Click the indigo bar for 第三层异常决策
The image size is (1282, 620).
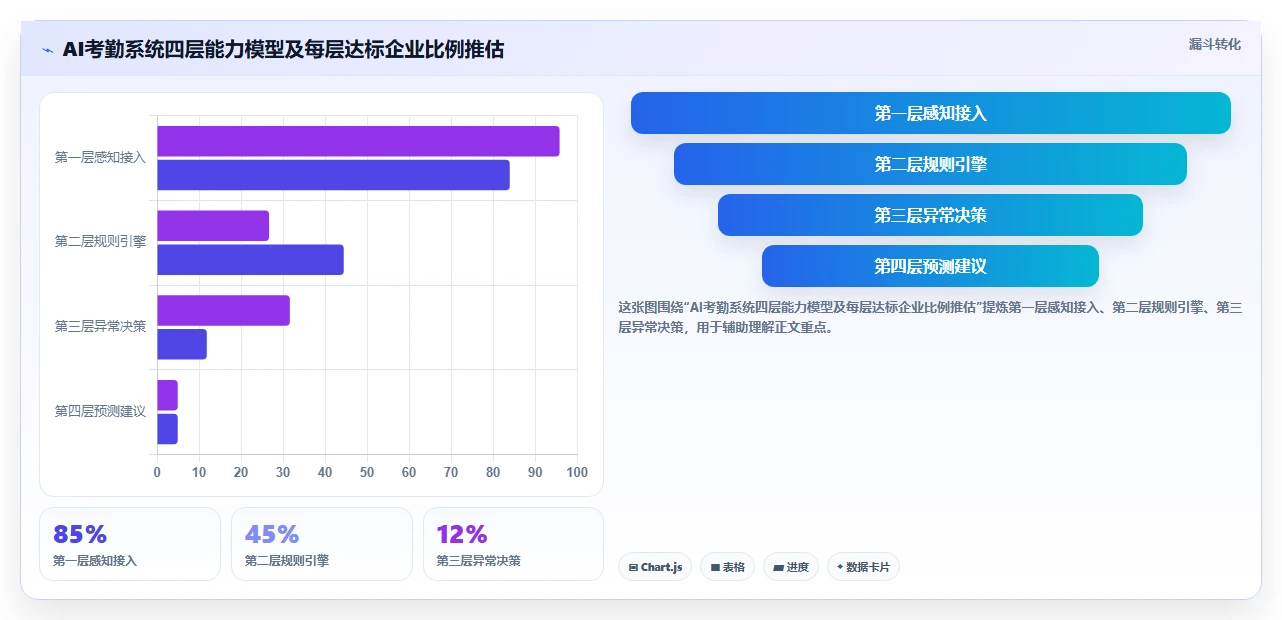coord(182,344)
